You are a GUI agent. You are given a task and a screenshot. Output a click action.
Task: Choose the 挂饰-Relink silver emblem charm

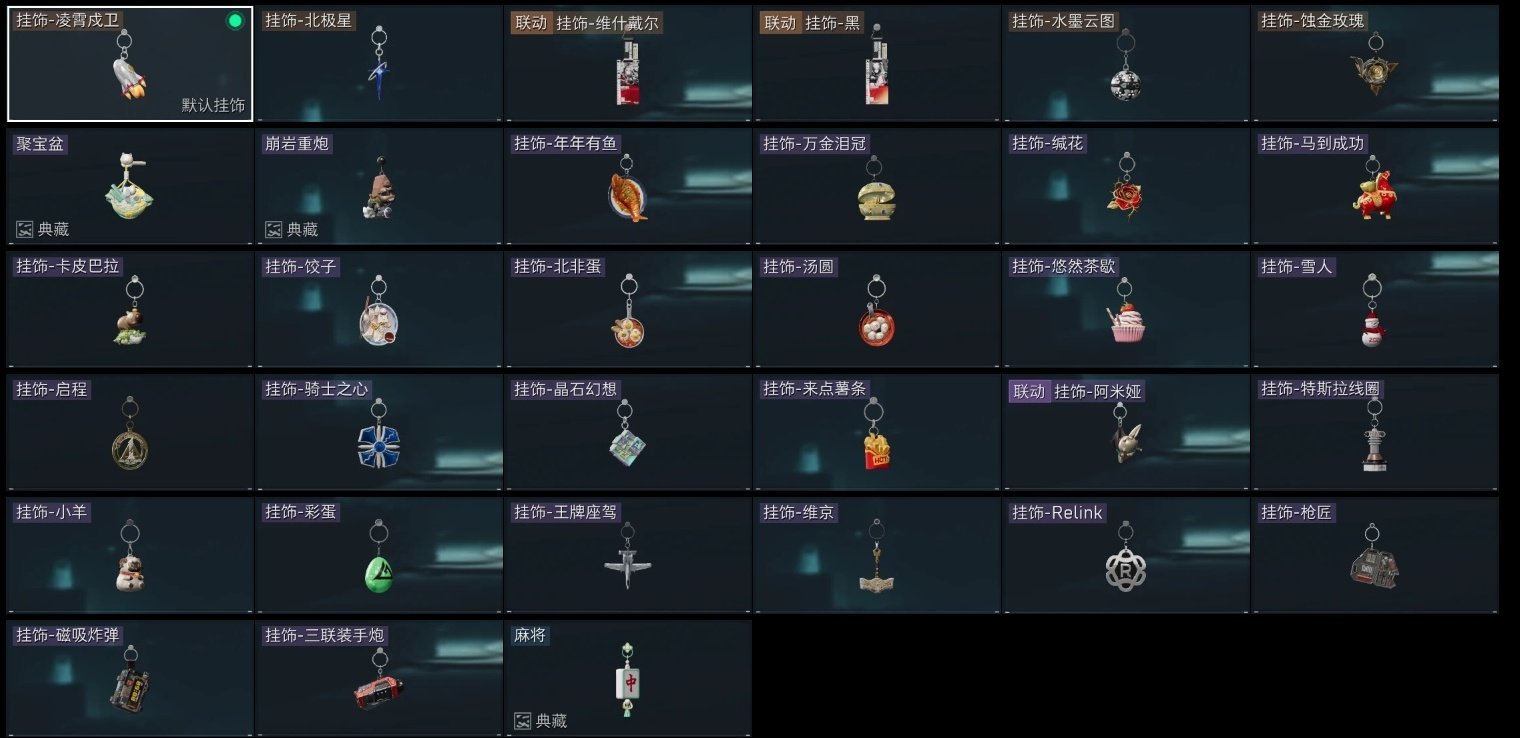1126,555
